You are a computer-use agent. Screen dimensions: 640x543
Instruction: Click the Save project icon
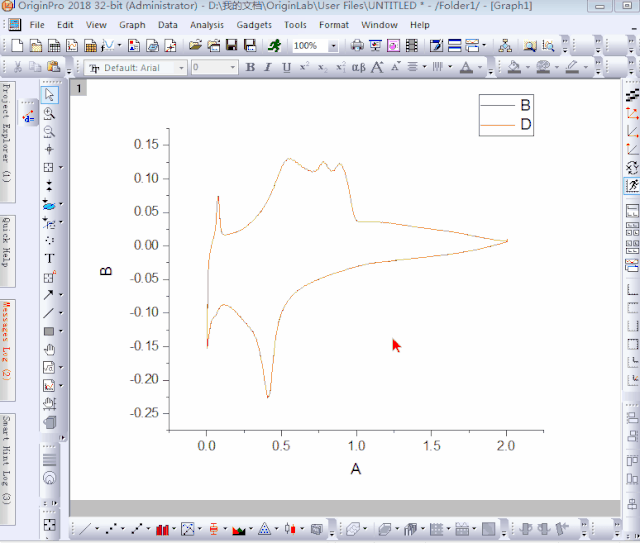coord(232,46)
